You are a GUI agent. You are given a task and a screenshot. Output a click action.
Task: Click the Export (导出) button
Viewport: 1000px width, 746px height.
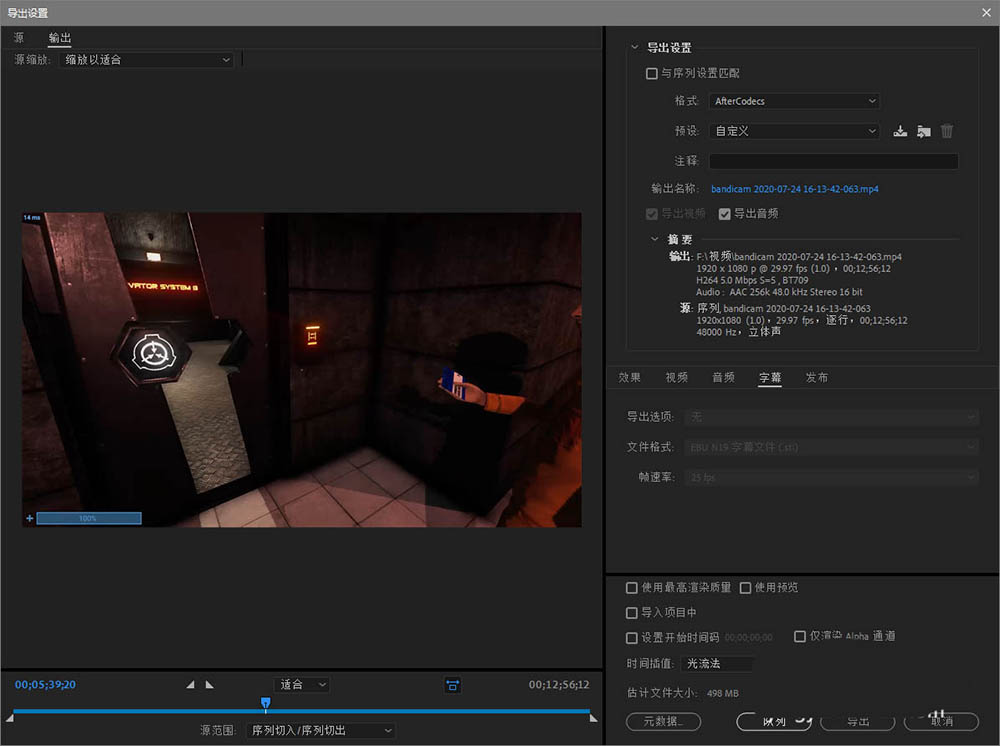tap(858, 722)
